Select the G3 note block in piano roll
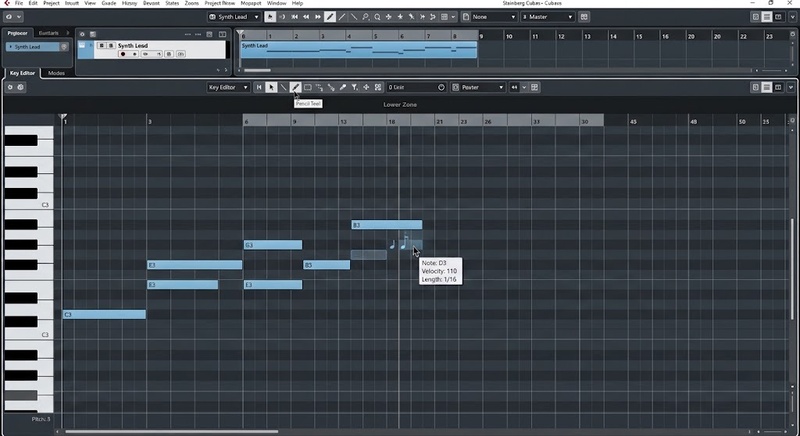800x436 pixels. [x=273, y=245]
